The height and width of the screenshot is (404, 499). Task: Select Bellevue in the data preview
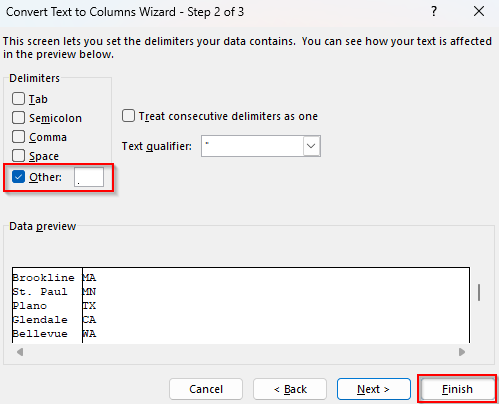40,334
